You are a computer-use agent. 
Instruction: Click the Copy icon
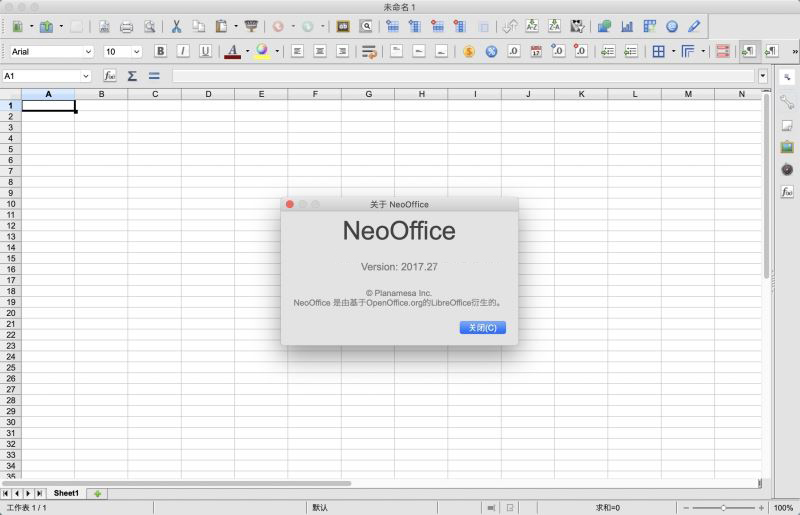coord(198,27)
